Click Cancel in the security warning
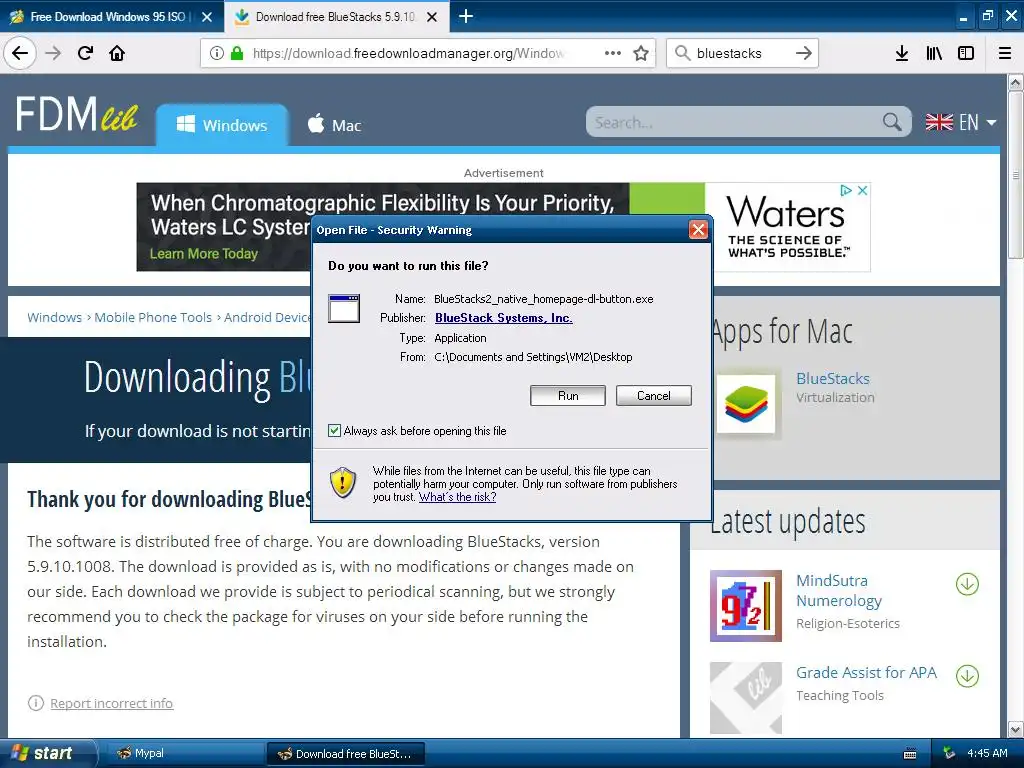Viewport: 1024px width, 768px height. pyautogui.click(x=654, y=395)
